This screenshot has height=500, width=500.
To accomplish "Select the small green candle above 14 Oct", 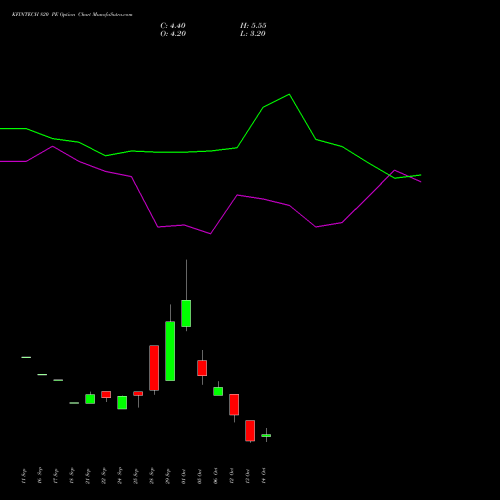I will (x=266, y=435).
